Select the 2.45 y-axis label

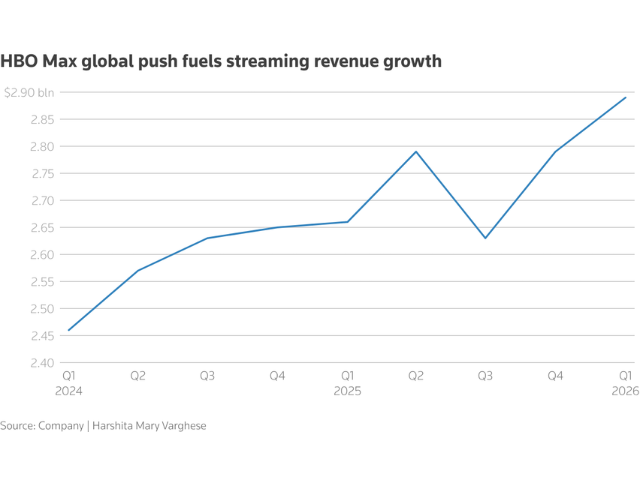click(42, 336)
